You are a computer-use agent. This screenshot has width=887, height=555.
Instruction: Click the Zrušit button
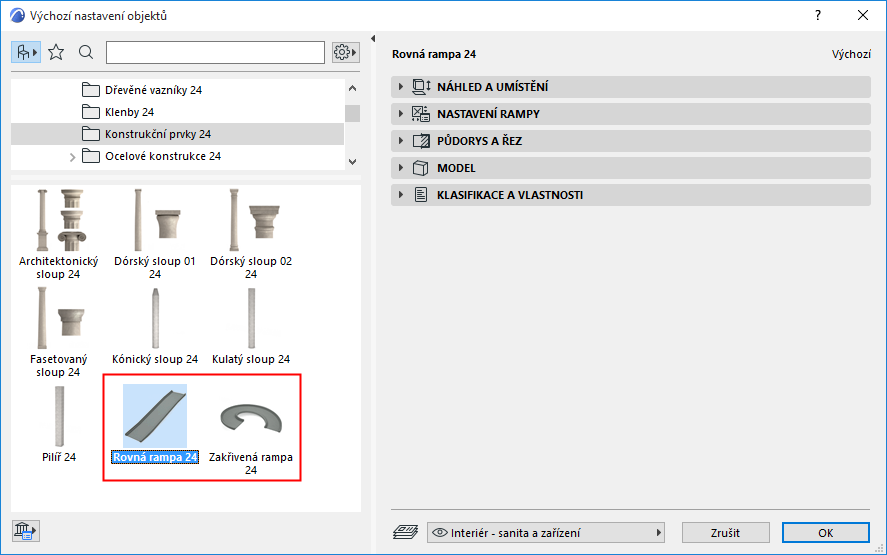tap(726, 533)
